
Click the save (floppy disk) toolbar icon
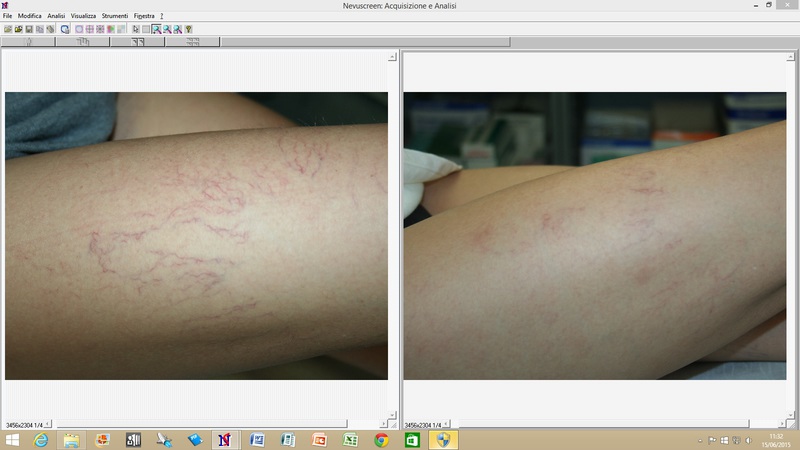(x=28, y=29)
